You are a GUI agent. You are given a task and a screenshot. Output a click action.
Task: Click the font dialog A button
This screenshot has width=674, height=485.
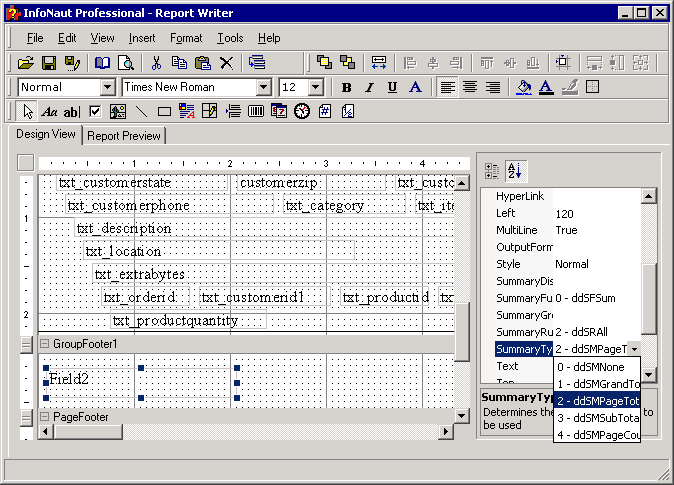[x=415, y=87]
